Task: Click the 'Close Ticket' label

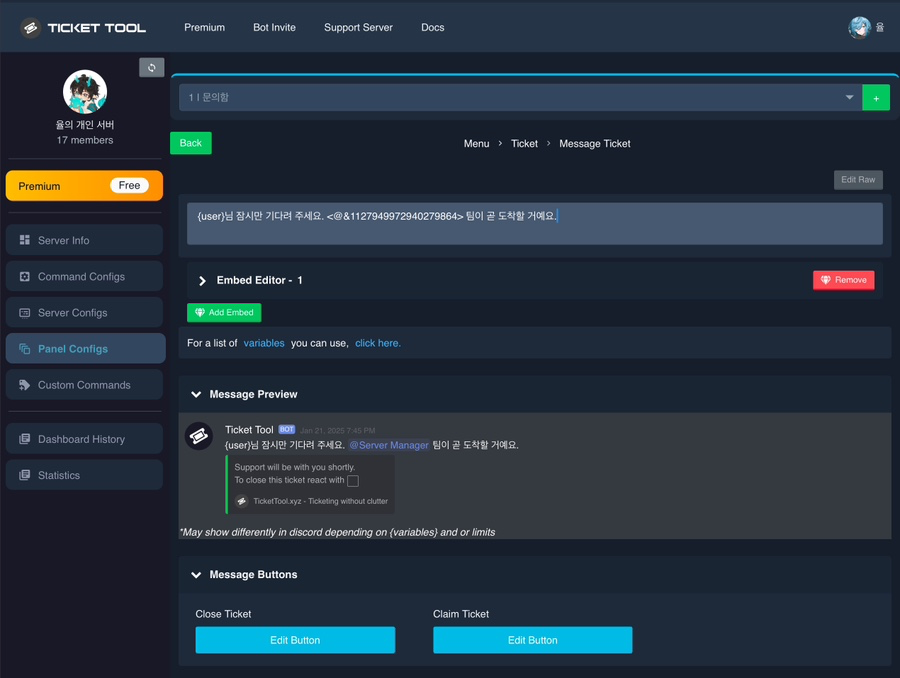Action: (223, 614)
